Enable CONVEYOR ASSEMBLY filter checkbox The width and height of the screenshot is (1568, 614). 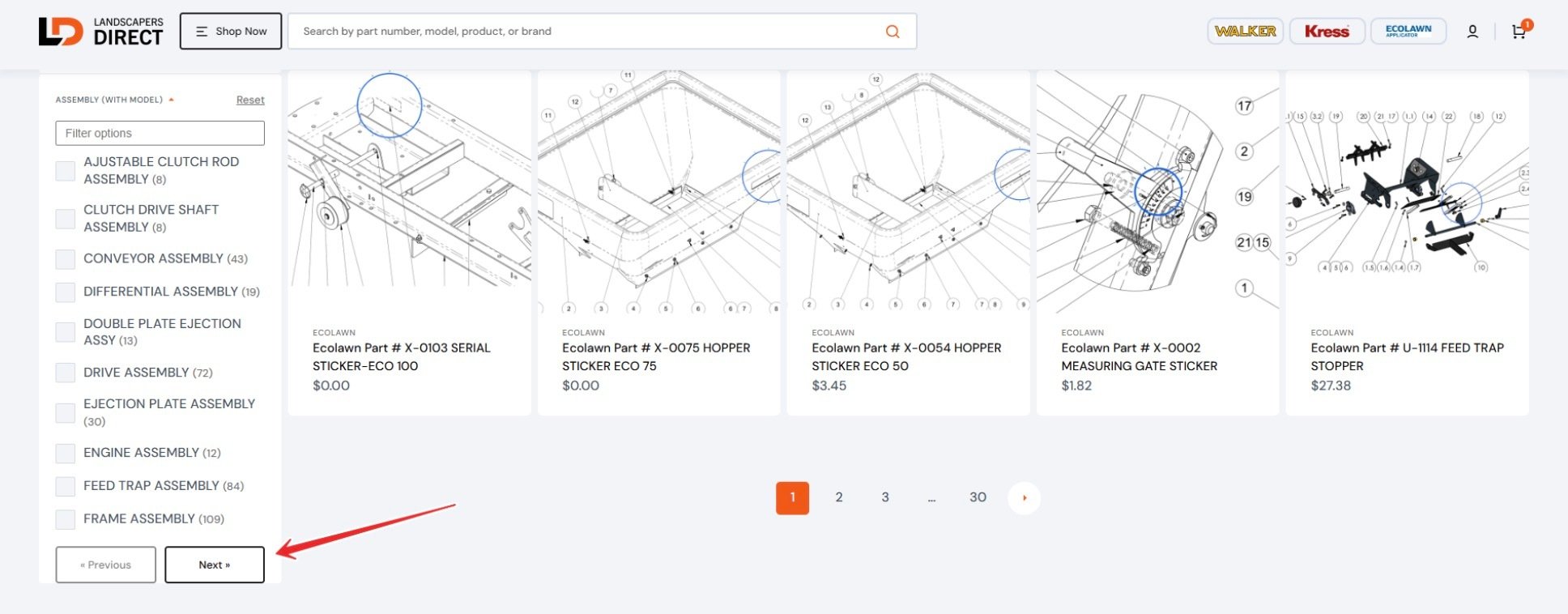pyautogui.click(x=66, y=259)
